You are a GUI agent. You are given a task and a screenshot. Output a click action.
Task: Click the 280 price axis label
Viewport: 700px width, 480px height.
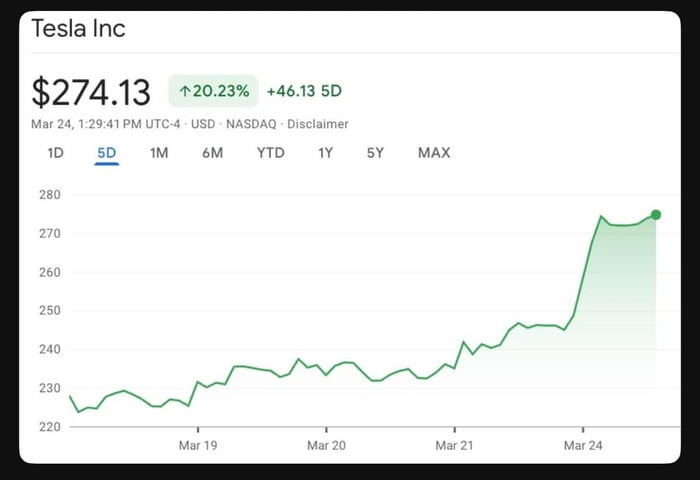(x=50, y=194)
